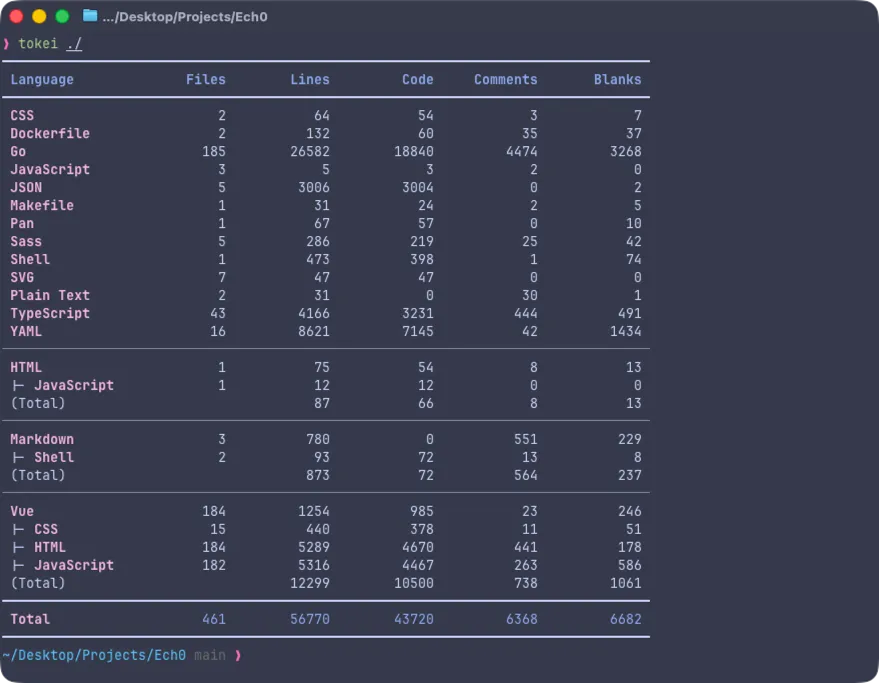Maximize the terminal with the green button
Viewport: 879px width, 683px height.
click(x=62, y=16)
